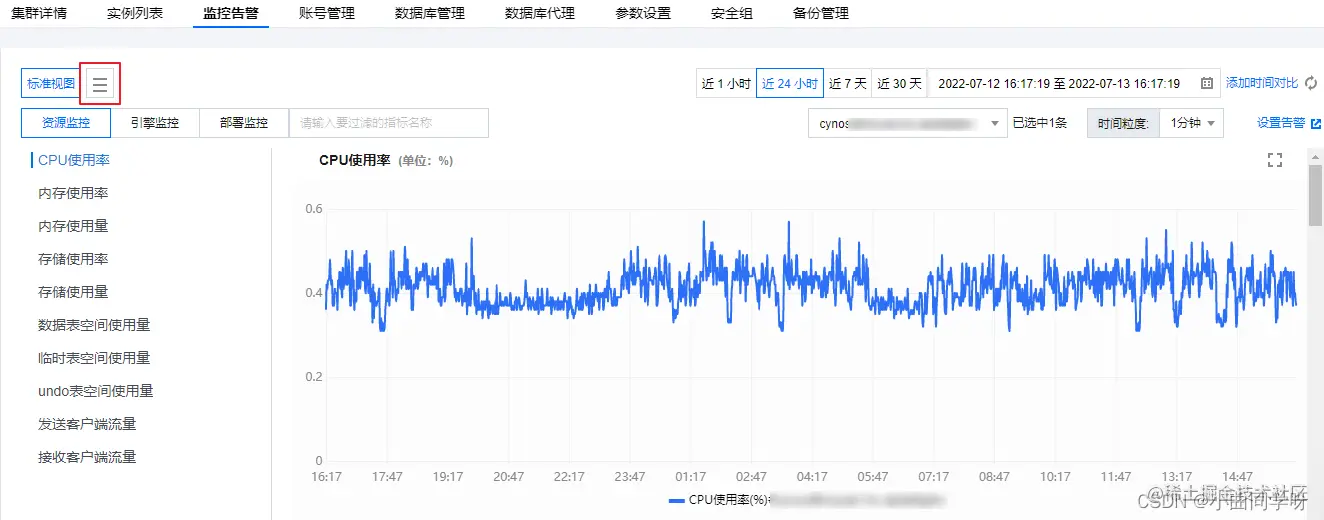Click the CPU使用率 chart title
This screenshot has height=520, width=1324.
click(355, 160)
